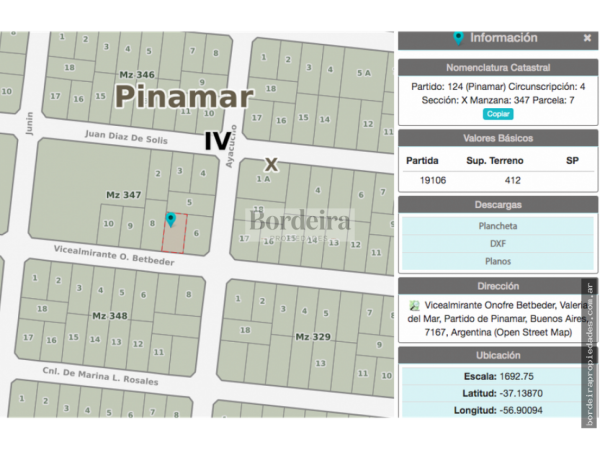Click the highlighted red parcel 7
This screenshot has width=600, height=450.
pos(174,238)
